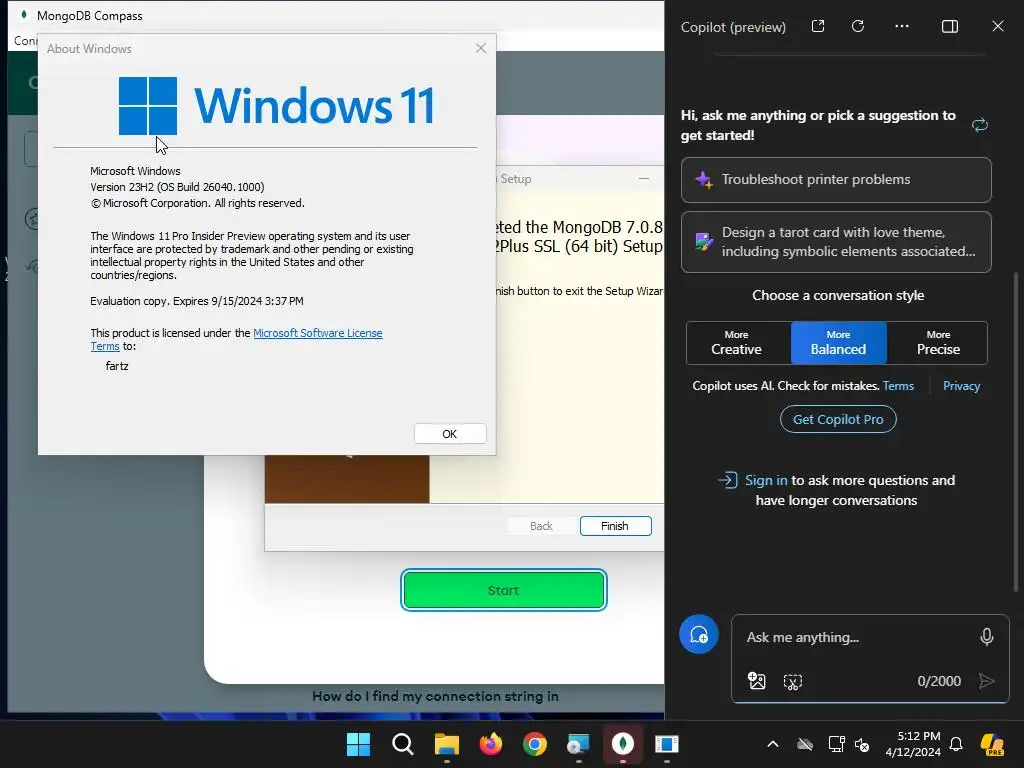The height and width of the screenshot is (768, 1024).
Task: Open Windows Start menu
Action: (x=358, y=744)
